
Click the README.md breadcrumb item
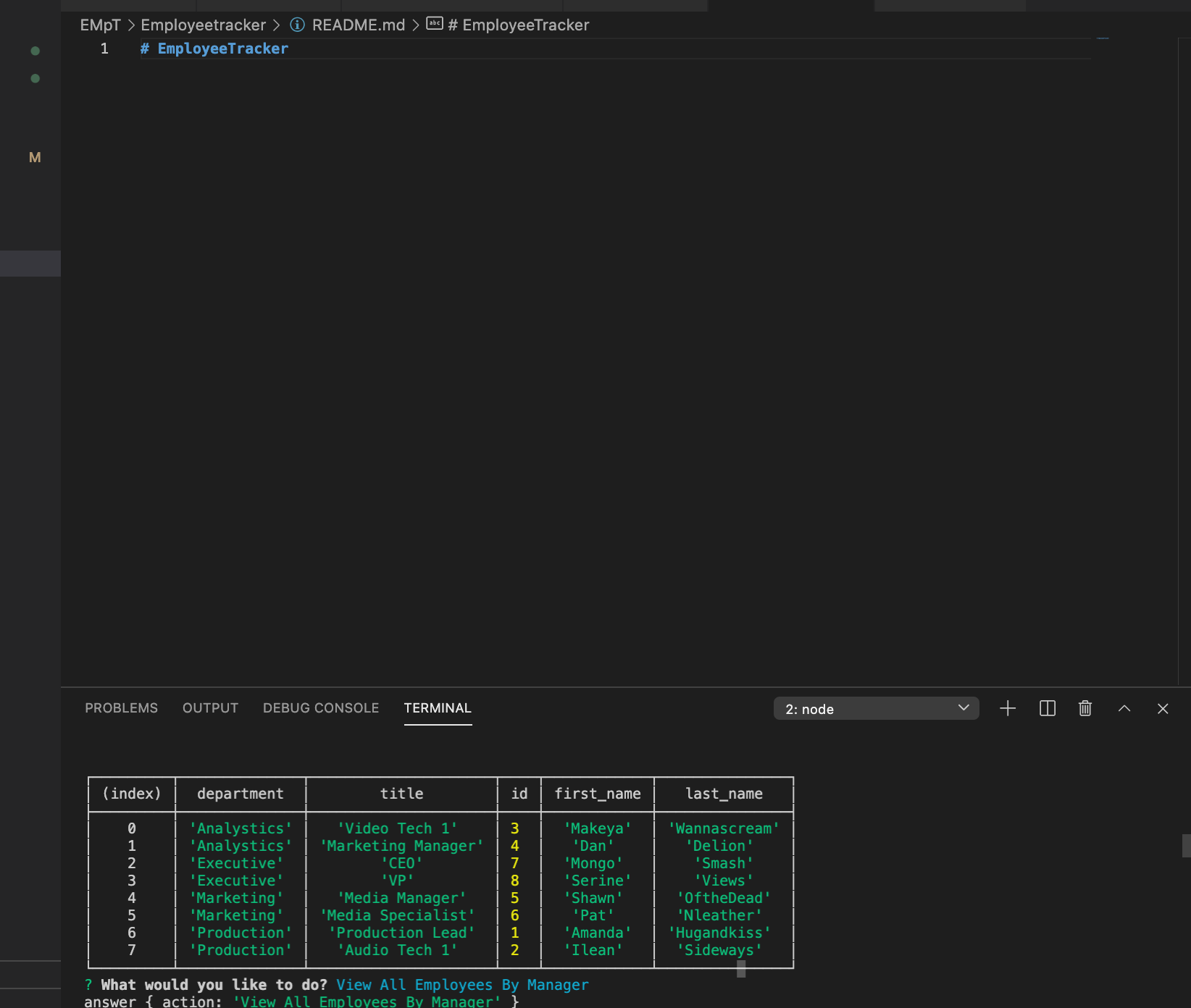click(x=359, y=25)
